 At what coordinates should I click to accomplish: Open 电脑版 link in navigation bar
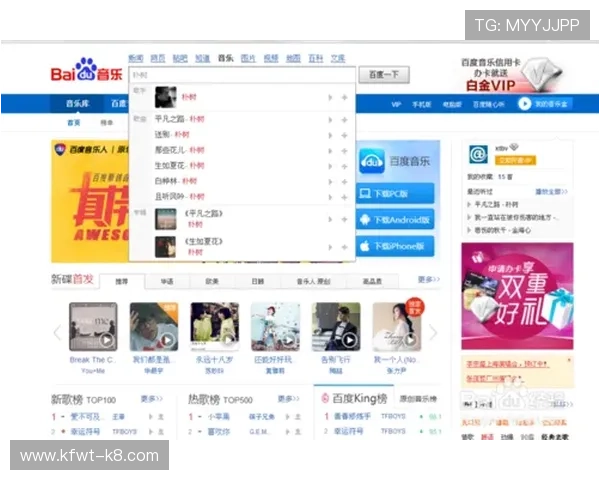[452, 104]
